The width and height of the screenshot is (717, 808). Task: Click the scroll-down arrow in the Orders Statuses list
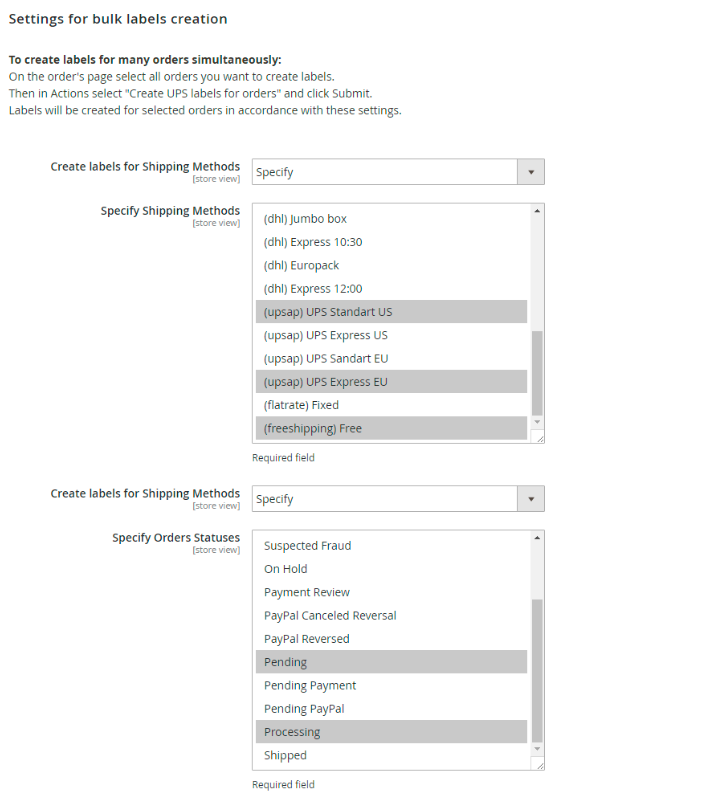[x=537, y=749]
